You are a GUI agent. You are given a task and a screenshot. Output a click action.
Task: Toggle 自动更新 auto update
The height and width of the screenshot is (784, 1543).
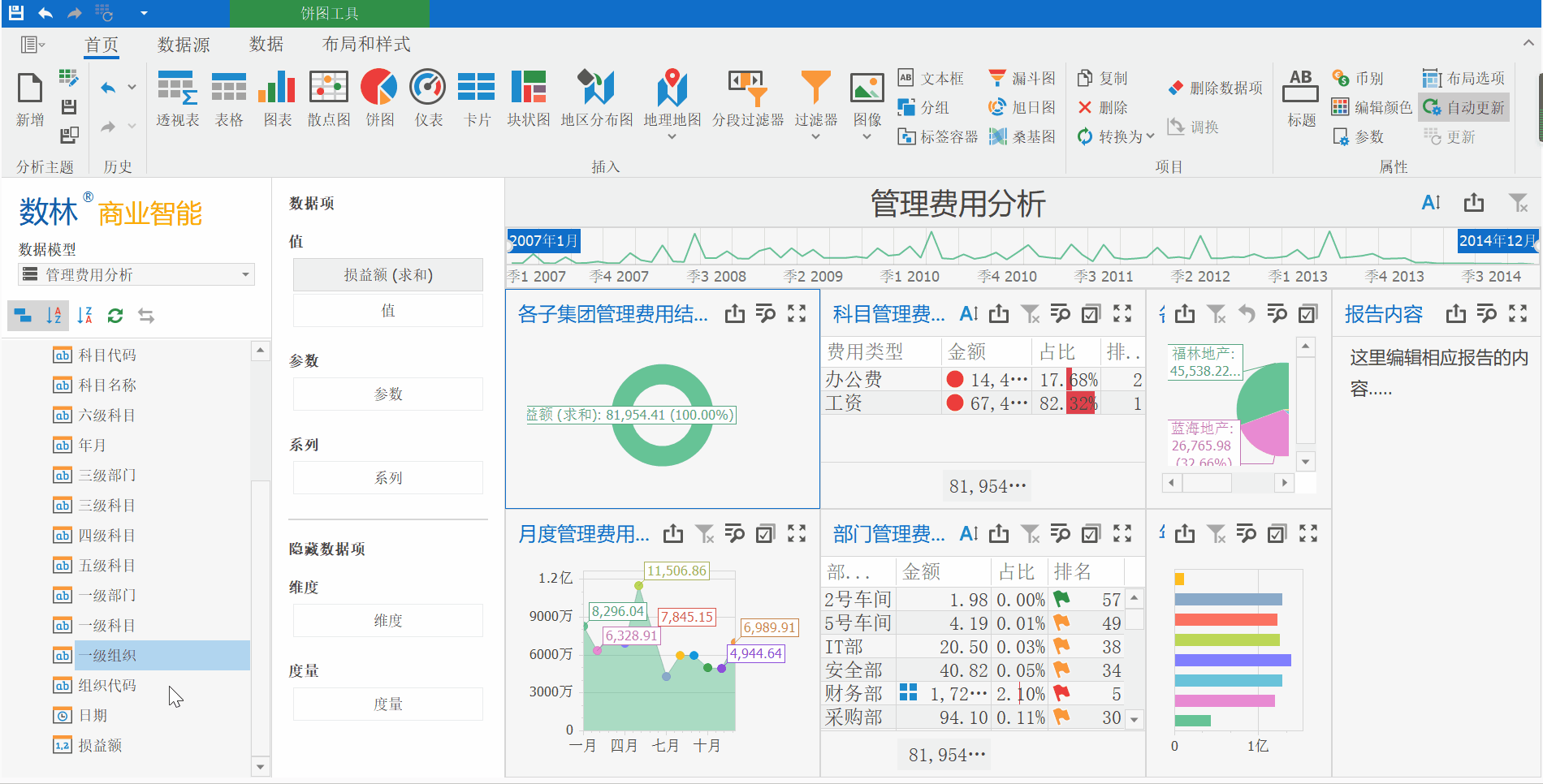tap(1464, 107)
